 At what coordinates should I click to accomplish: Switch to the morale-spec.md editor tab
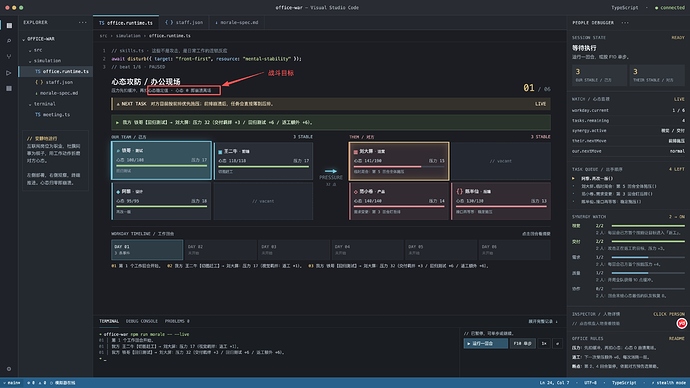(237, 22)
